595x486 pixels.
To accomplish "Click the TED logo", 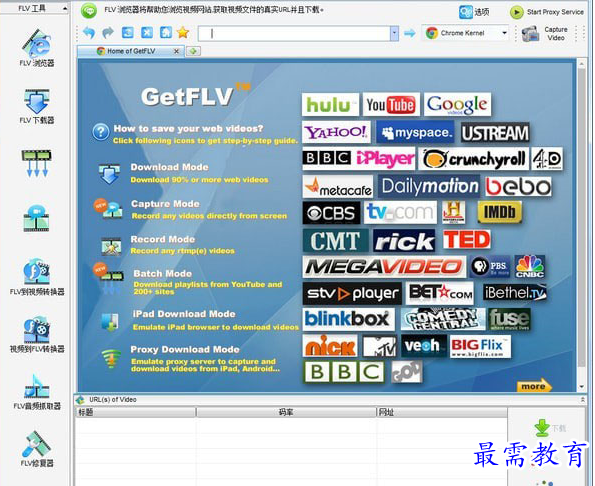I will click(466, 240).
